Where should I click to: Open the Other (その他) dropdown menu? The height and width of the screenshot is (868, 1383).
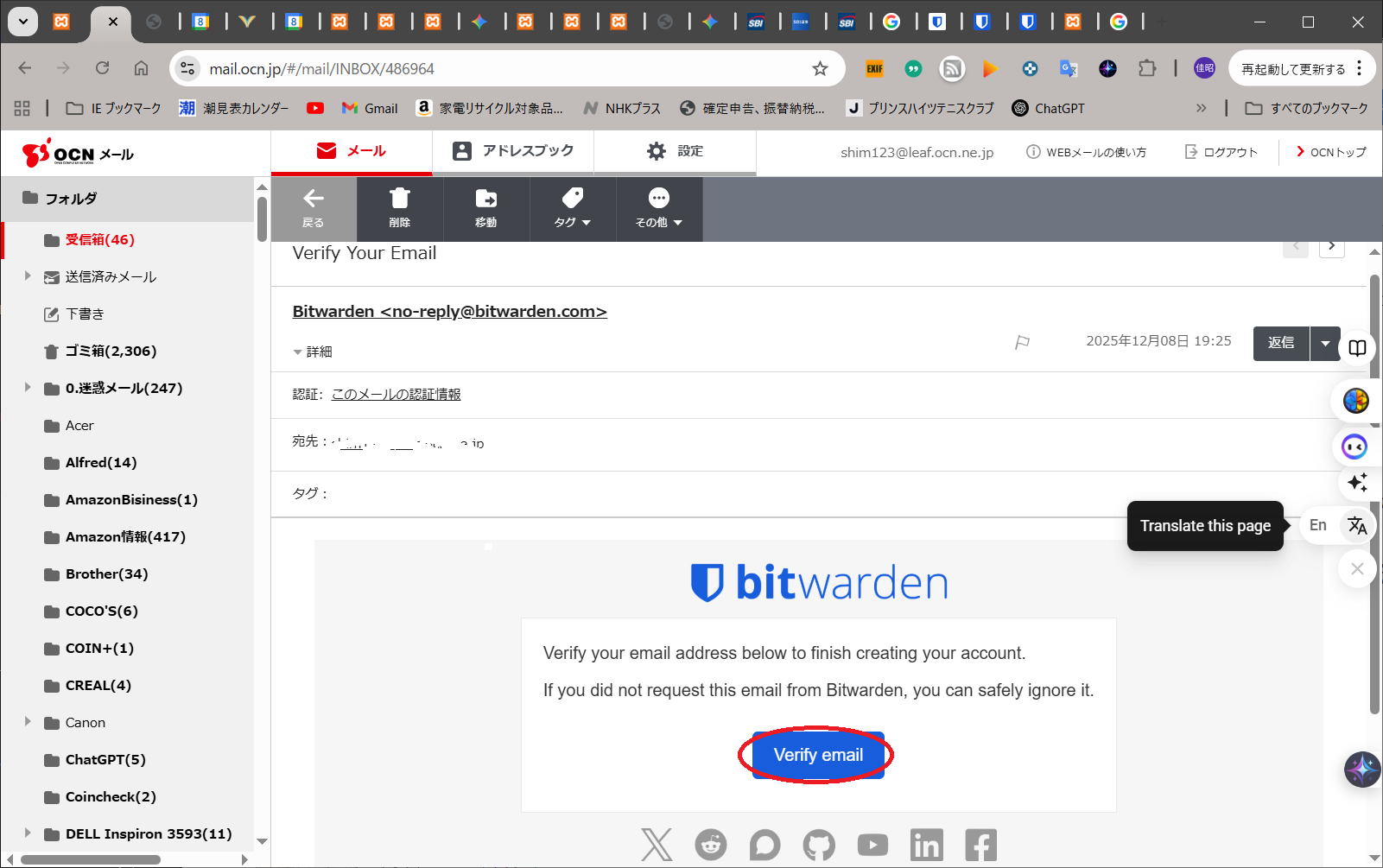coord(658,208)
